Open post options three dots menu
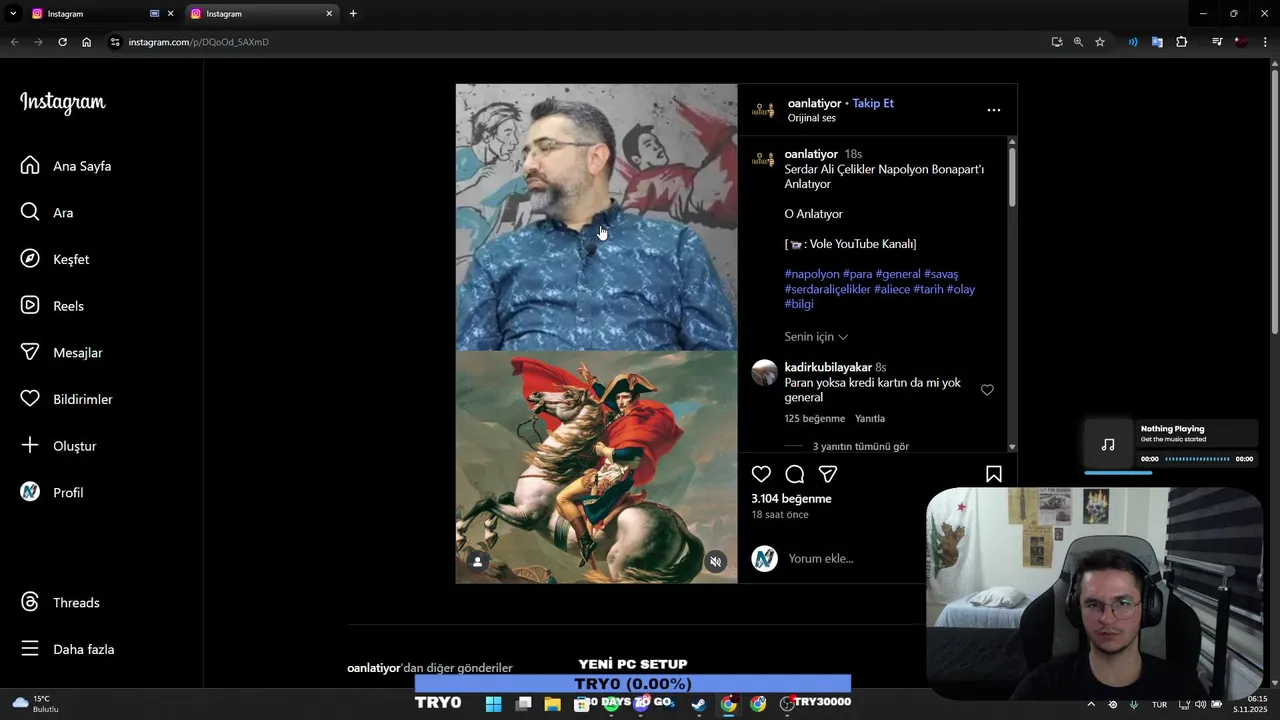The image size is (1280, 720). [993, 110]
